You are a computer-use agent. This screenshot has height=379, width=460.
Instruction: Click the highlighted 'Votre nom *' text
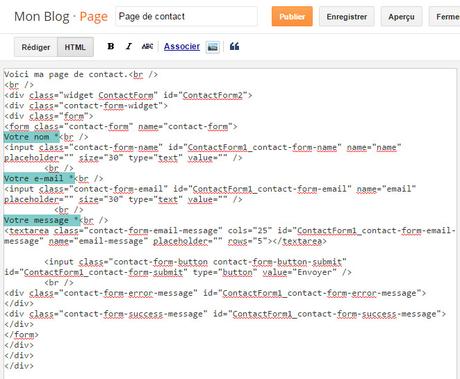pos(32,137)
